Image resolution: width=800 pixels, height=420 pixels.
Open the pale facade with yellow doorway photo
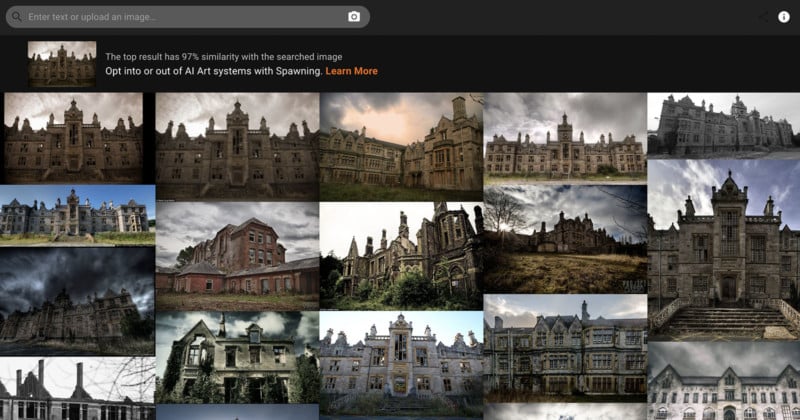401,364
